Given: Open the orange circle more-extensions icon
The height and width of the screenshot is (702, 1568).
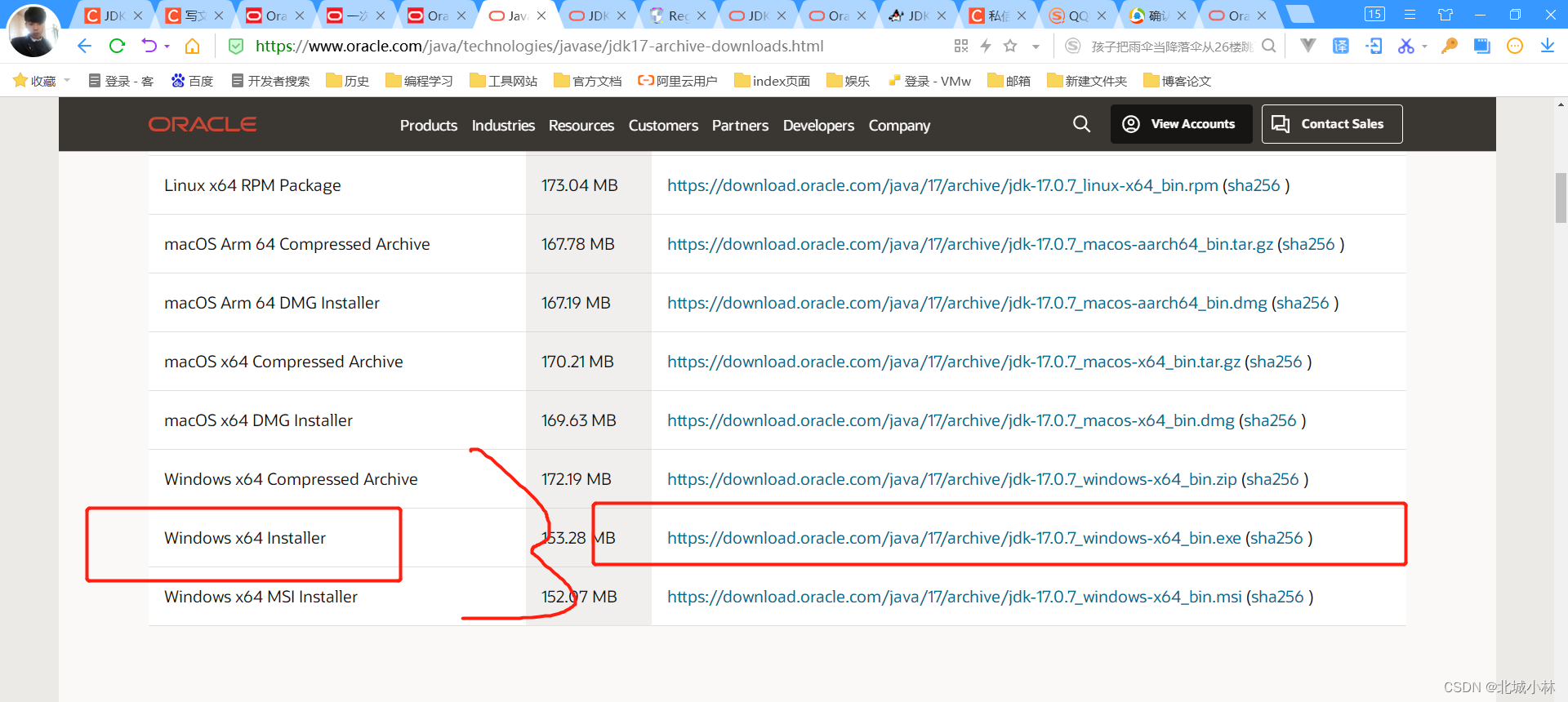Looking at the screenshot, I should [x=1515, y=46].
